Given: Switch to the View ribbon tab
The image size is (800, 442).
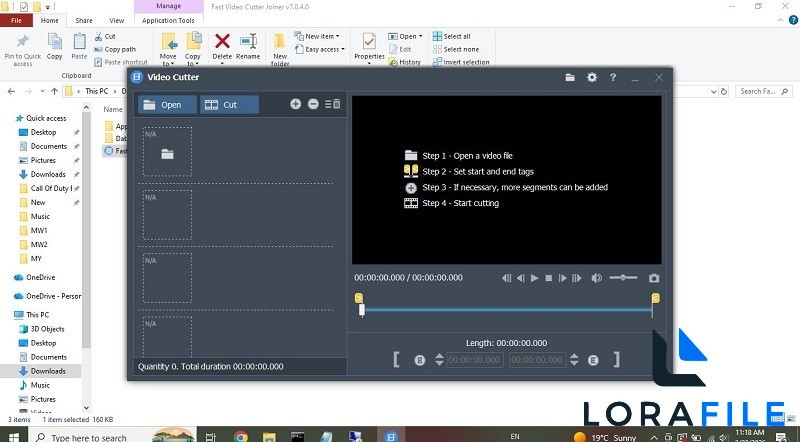Looking at the screenshot, I should 117,20.
